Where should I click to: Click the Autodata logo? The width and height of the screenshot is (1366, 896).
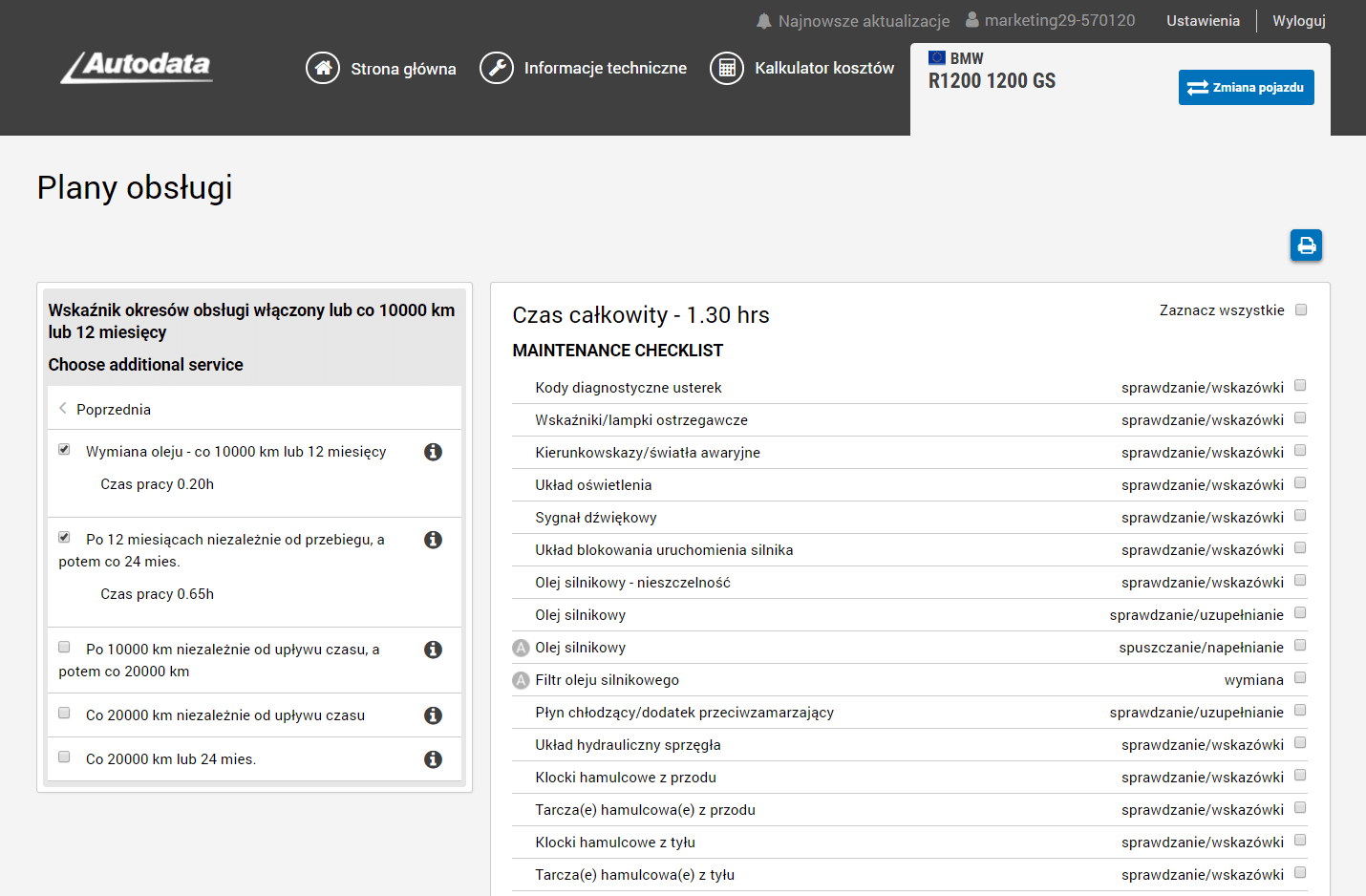coord(137,67)
